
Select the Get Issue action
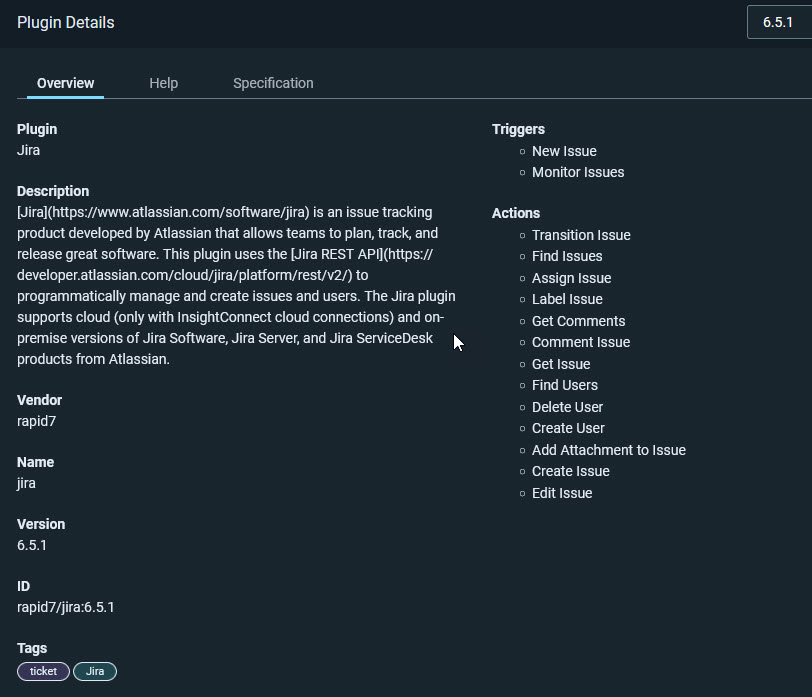click(x=561, y=364)
